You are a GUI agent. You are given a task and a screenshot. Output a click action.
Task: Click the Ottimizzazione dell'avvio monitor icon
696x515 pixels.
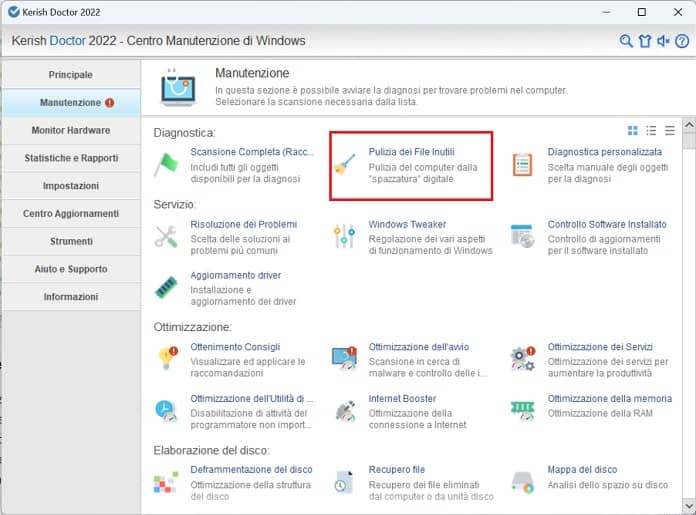tap(344, 358)
